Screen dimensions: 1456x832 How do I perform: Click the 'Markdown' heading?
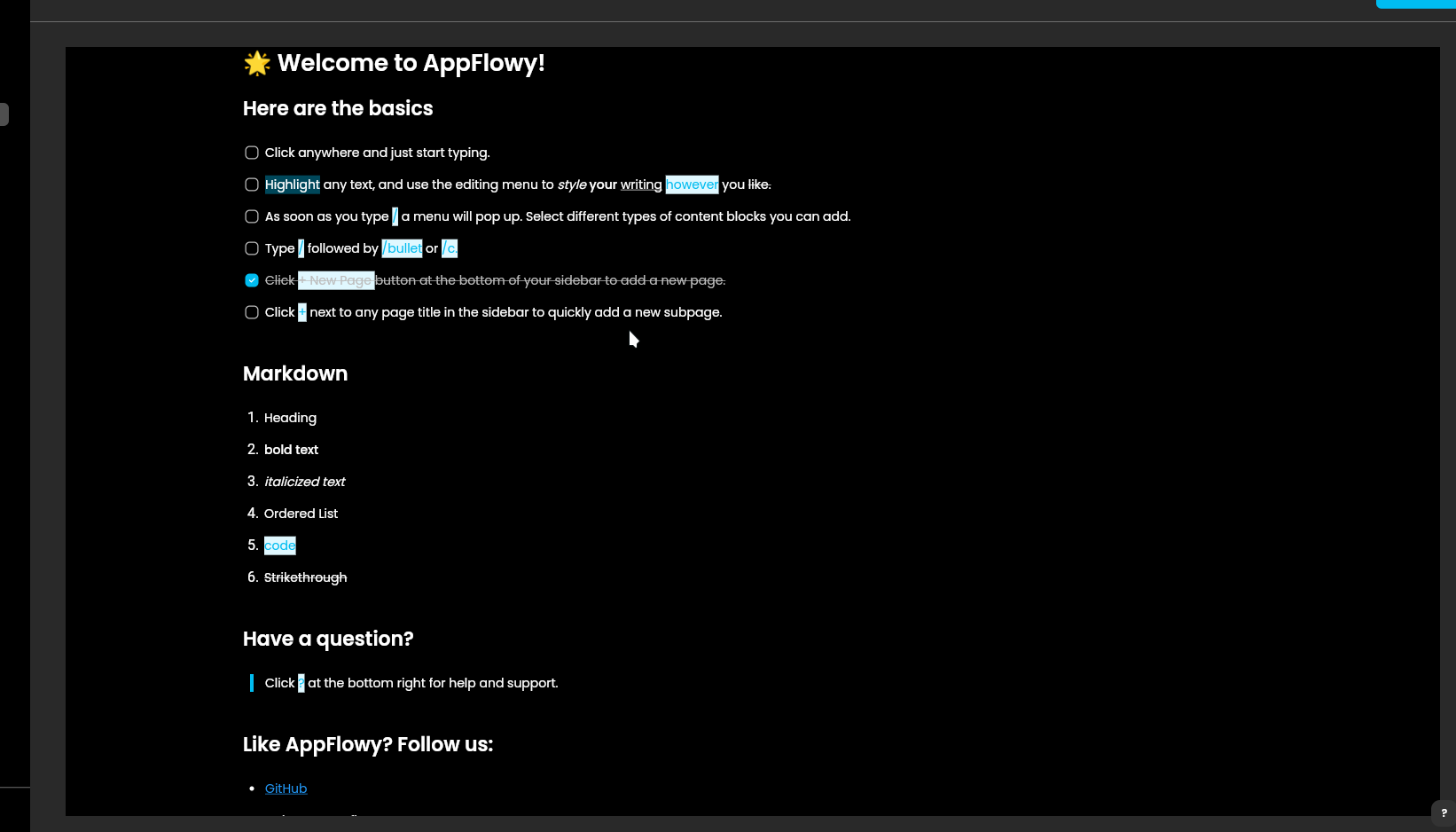295,373
